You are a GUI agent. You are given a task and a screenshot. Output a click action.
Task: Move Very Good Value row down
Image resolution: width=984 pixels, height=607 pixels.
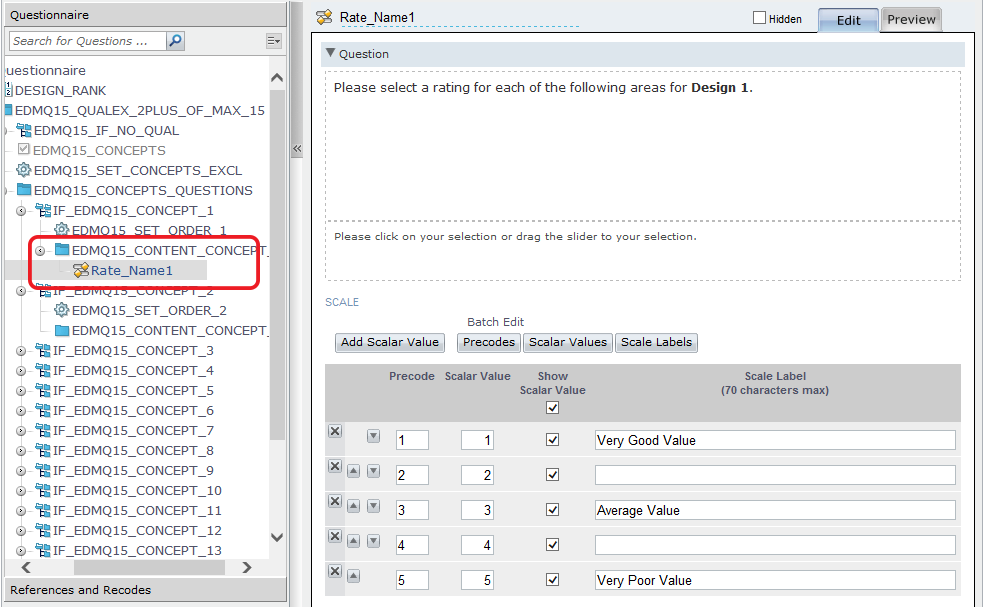(373, 436)
